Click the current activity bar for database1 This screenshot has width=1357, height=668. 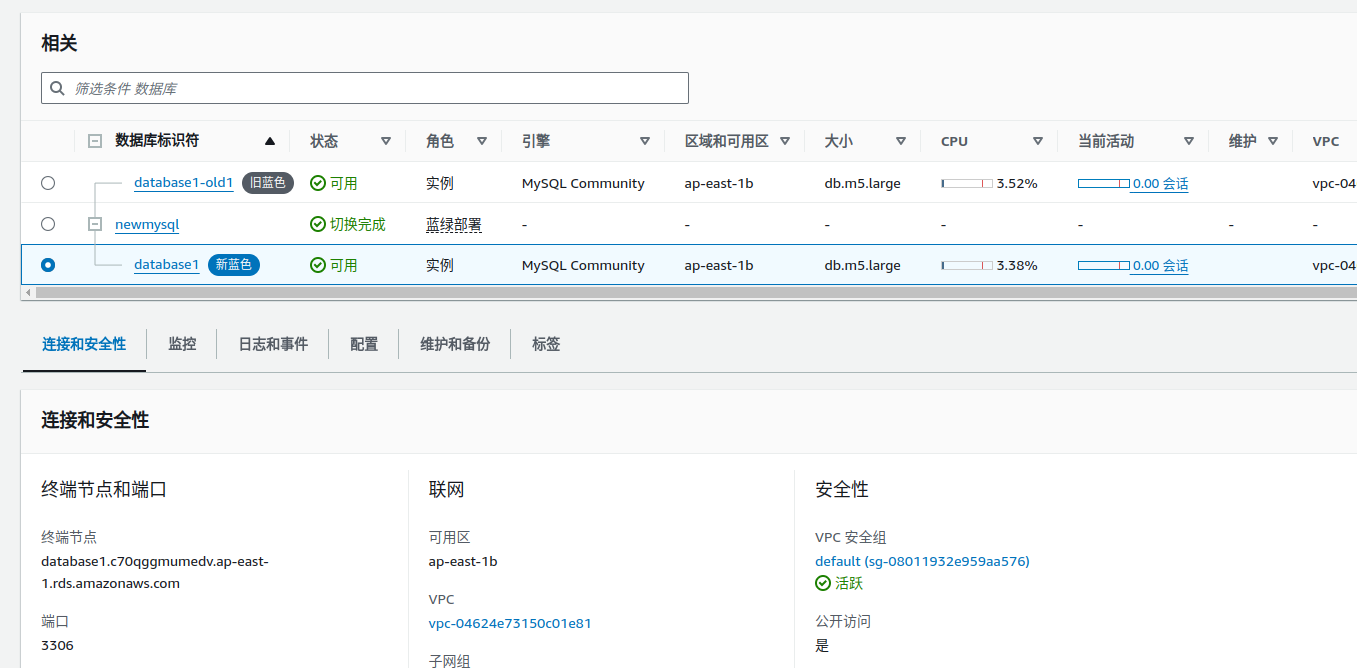pyautogui.click(x=1104, y=266)
